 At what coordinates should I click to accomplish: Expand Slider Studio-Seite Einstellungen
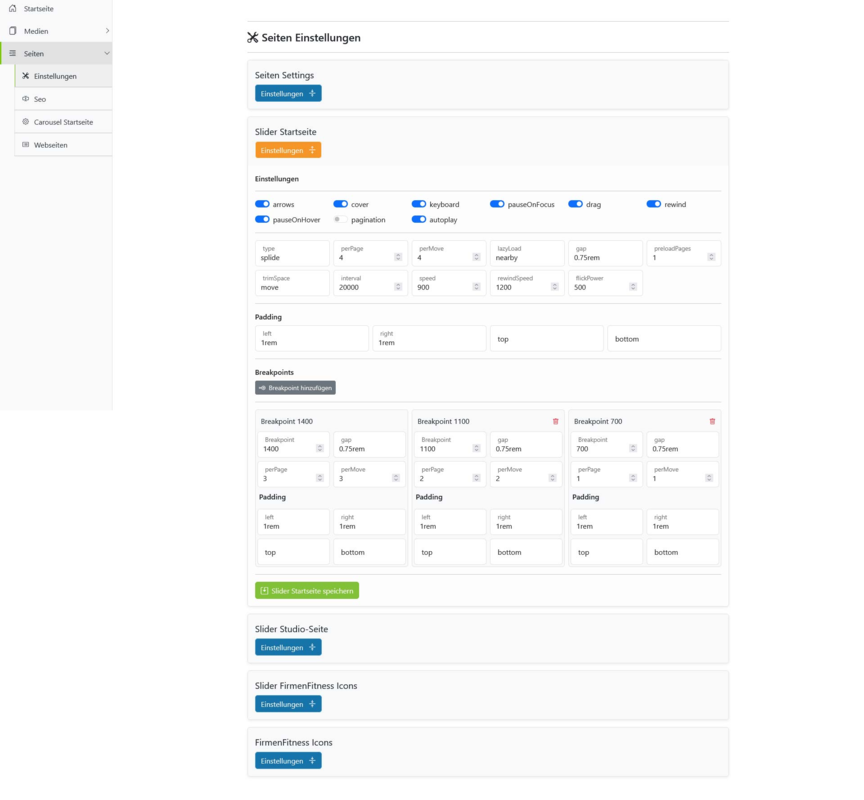(x=288, y=647)
